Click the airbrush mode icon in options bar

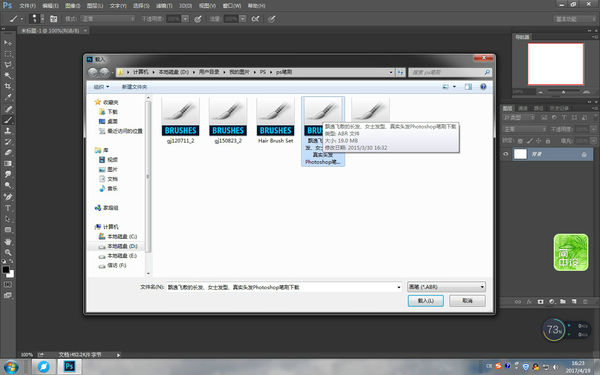(x=255, y=19)
